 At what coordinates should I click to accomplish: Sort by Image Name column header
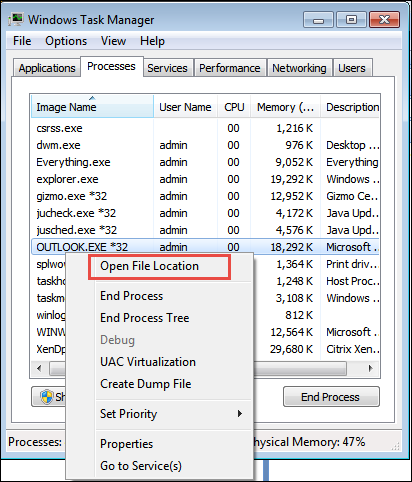pos(92,107)
